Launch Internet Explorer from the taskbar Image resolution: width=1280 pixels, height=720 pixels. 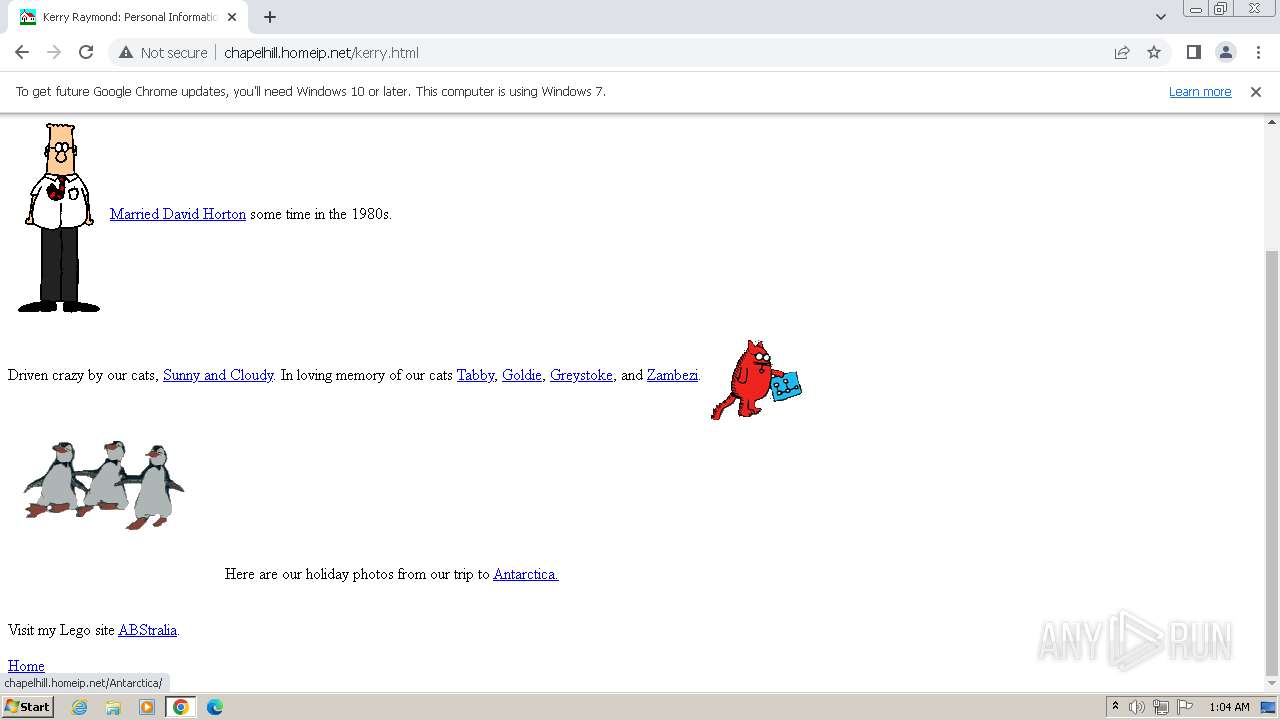(79, 707)
